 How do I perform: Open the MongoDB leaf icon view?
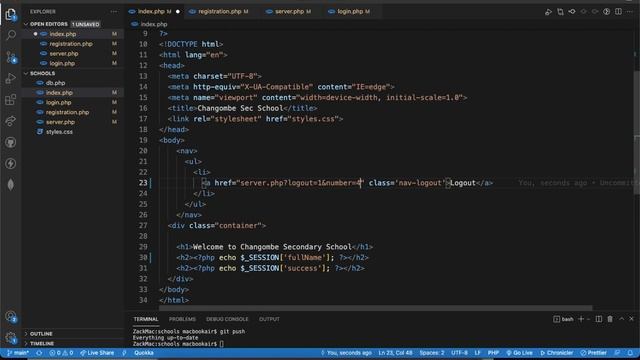pyautogui.click(x=11, y=184)
